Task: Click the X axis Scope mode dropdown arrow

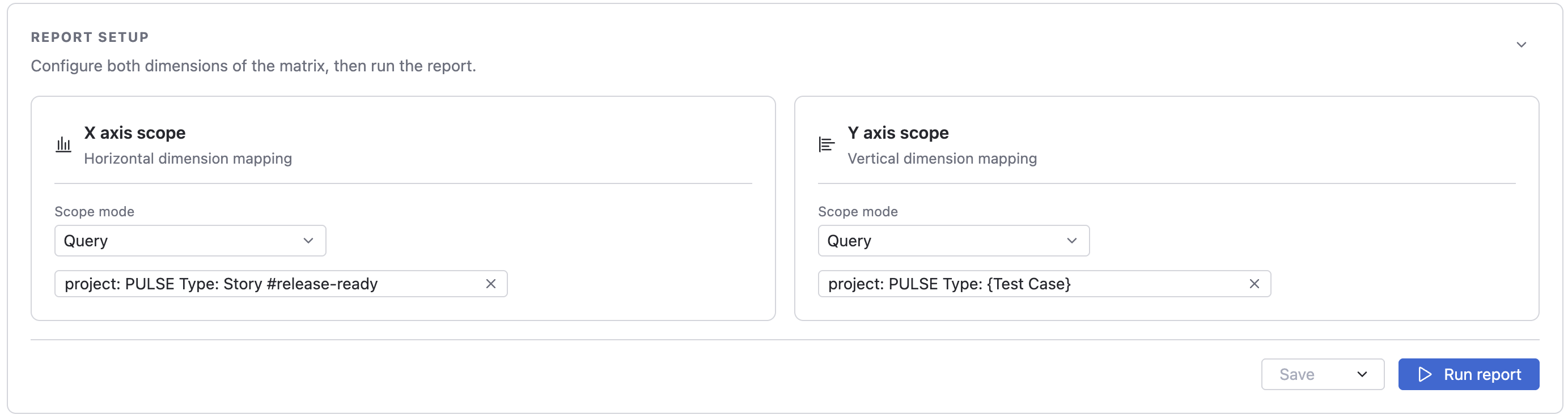Action: coord(308,240)
